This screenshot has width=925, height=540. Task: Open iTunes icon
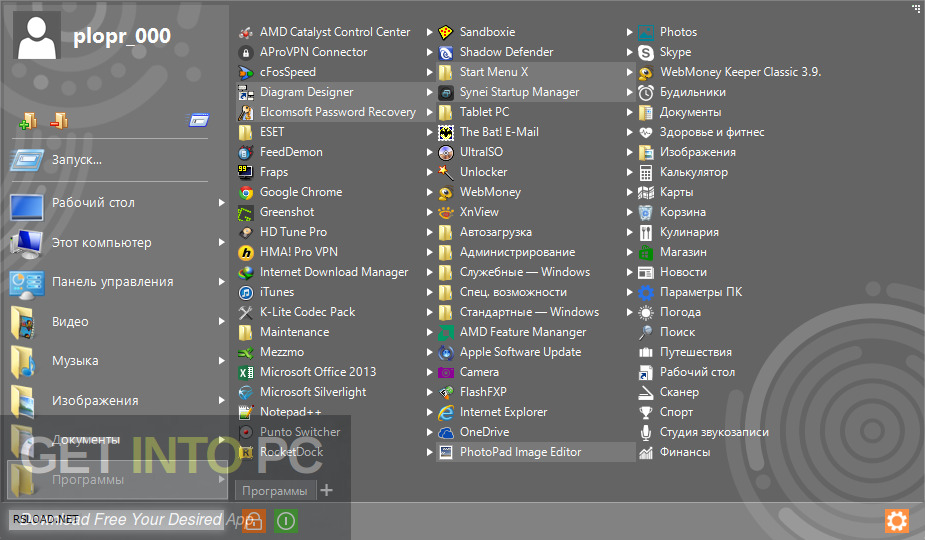click(x=245, y=292)
